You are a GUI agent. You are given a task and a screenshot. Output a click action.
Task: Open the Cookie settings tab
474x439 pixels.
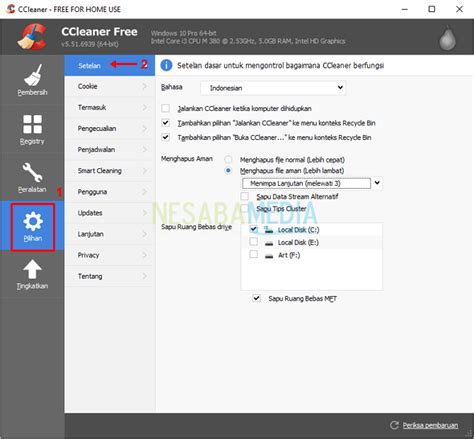point(110,86)
